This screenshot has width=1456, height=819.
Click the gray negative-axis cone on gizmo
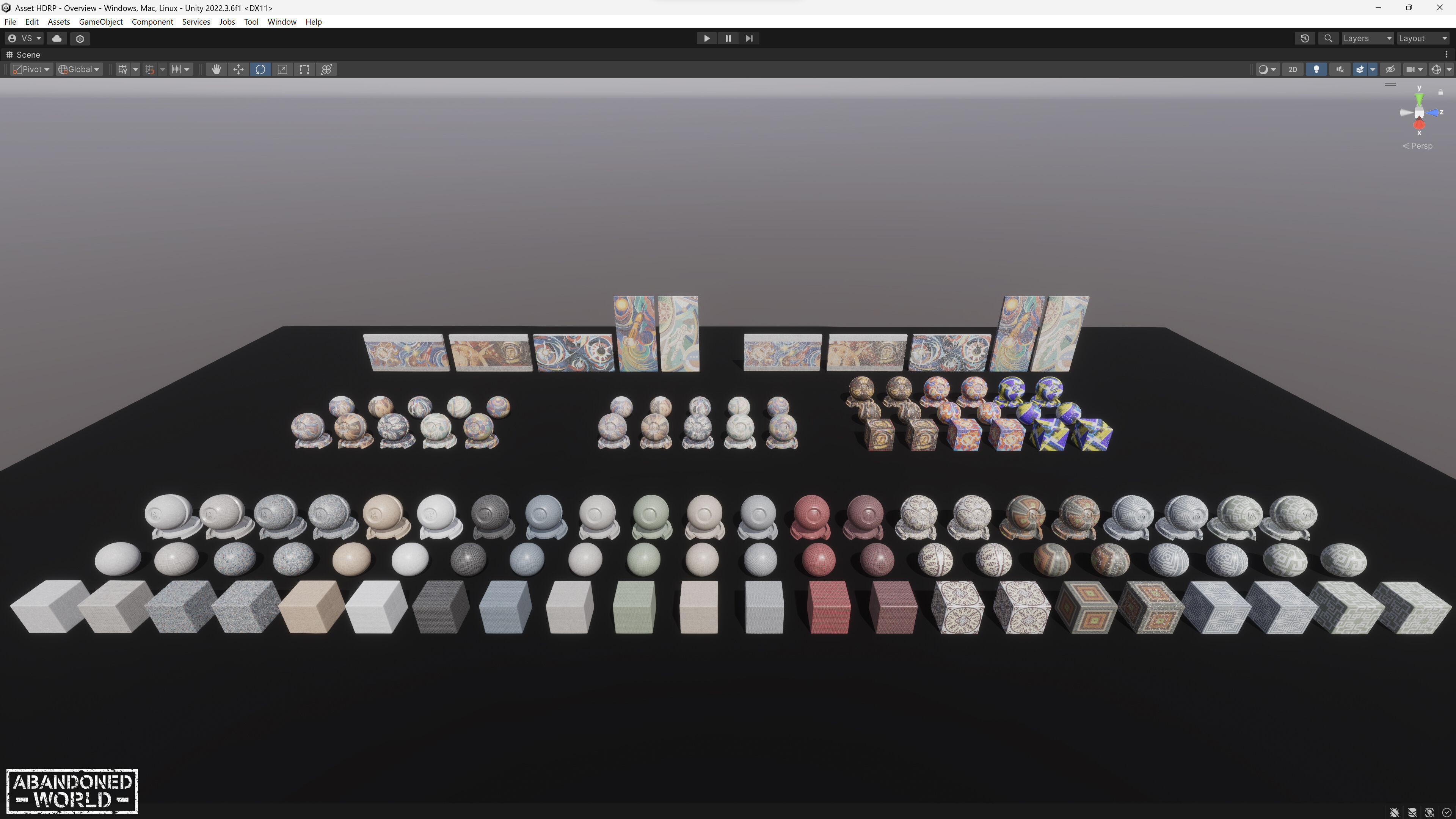1406,113
